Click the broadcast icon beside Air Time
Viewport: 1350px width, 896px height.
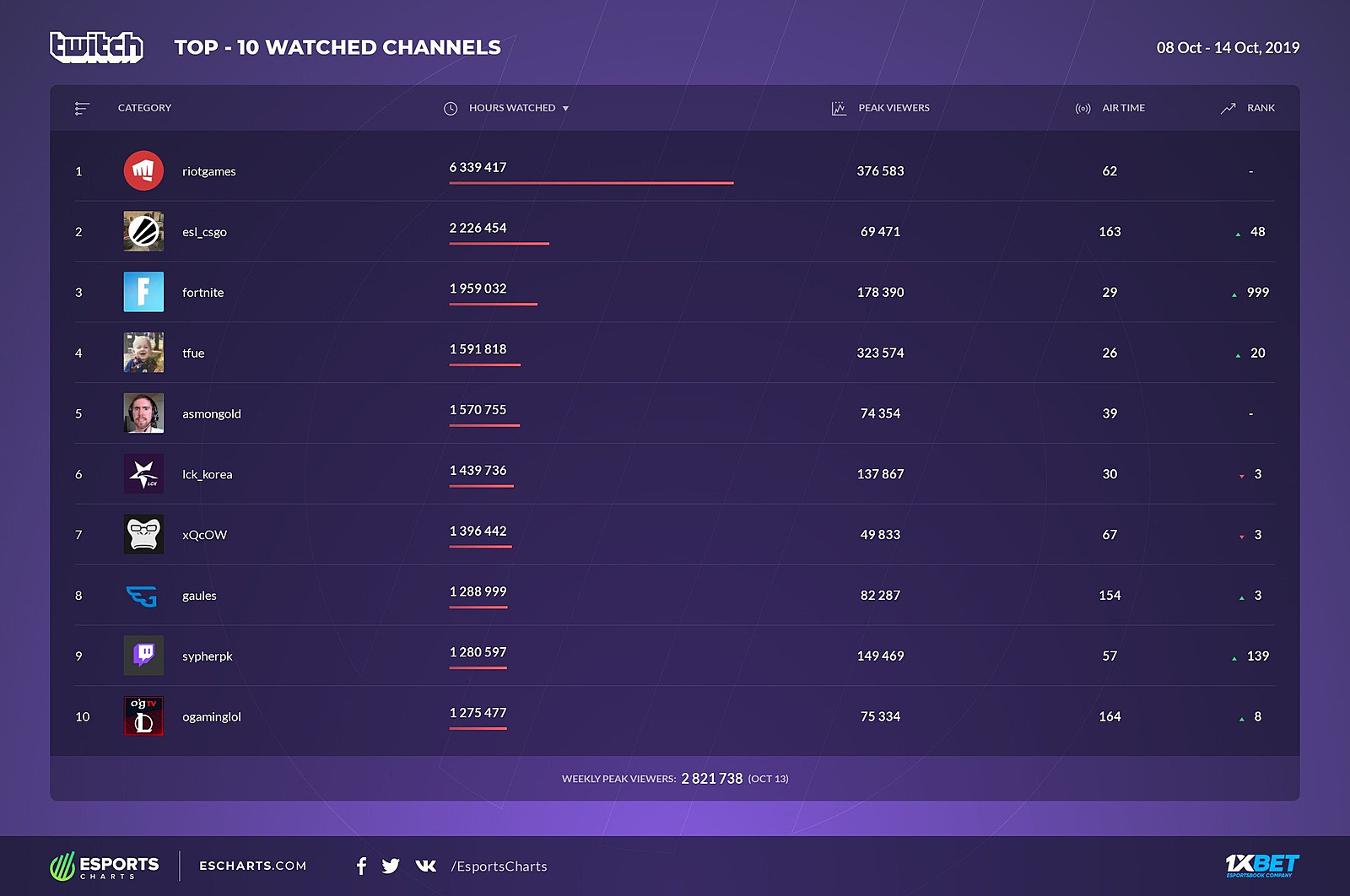pyautogui.click(x=1083, y=108)
